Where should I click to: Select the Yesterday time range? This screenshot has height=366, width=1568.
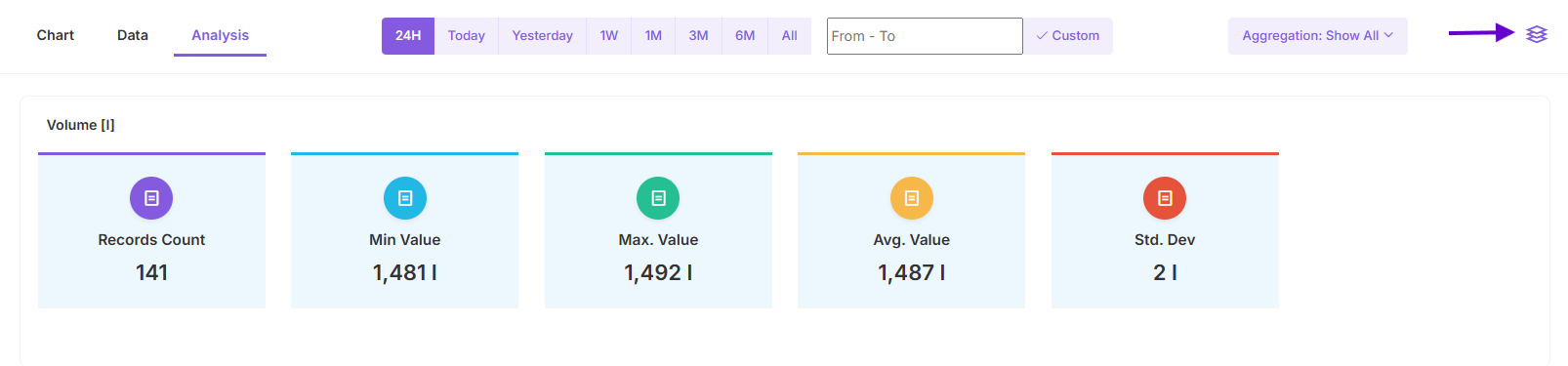[543, 36]
